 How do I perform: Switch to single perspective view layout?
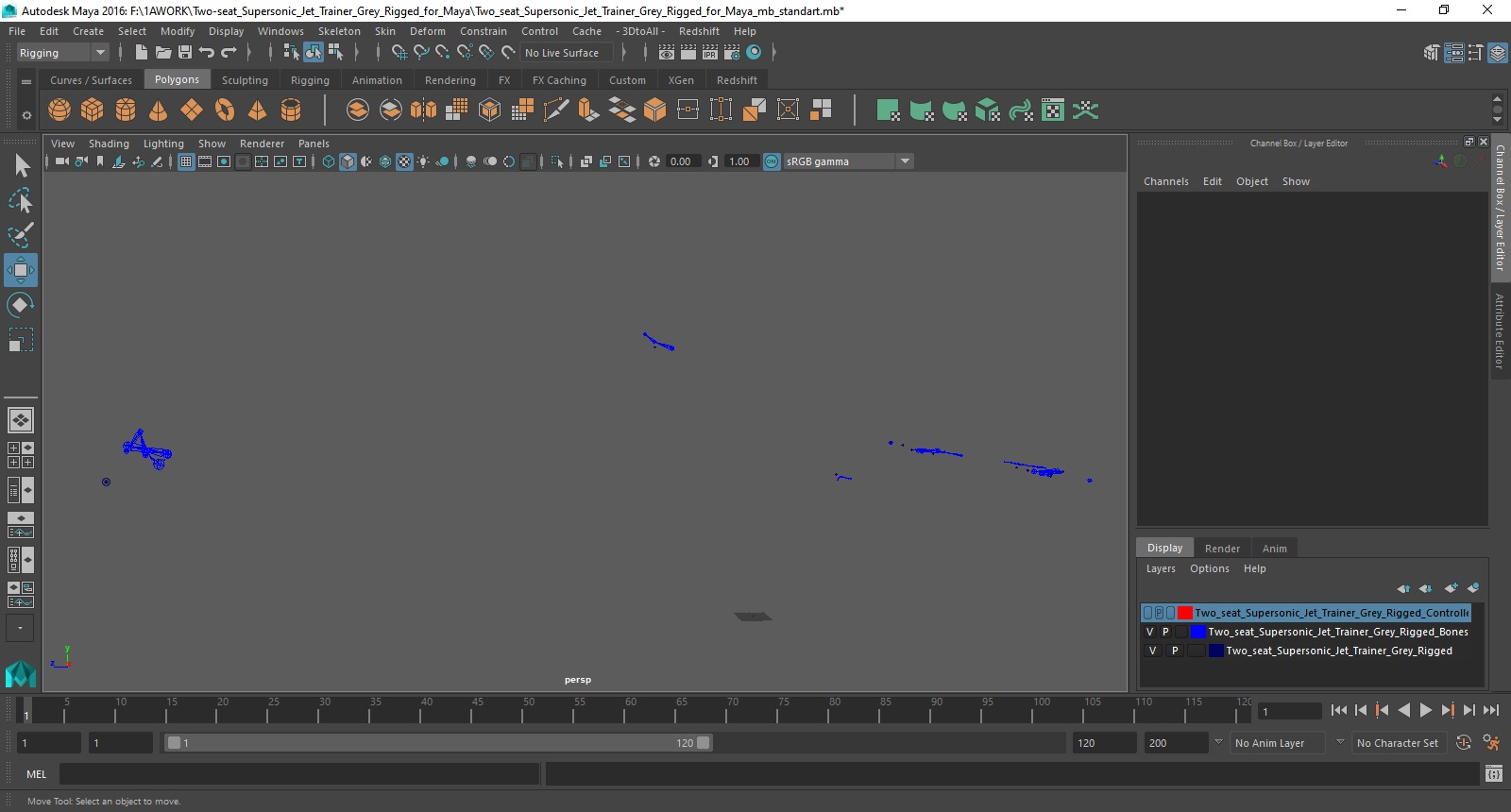[21, 419]
